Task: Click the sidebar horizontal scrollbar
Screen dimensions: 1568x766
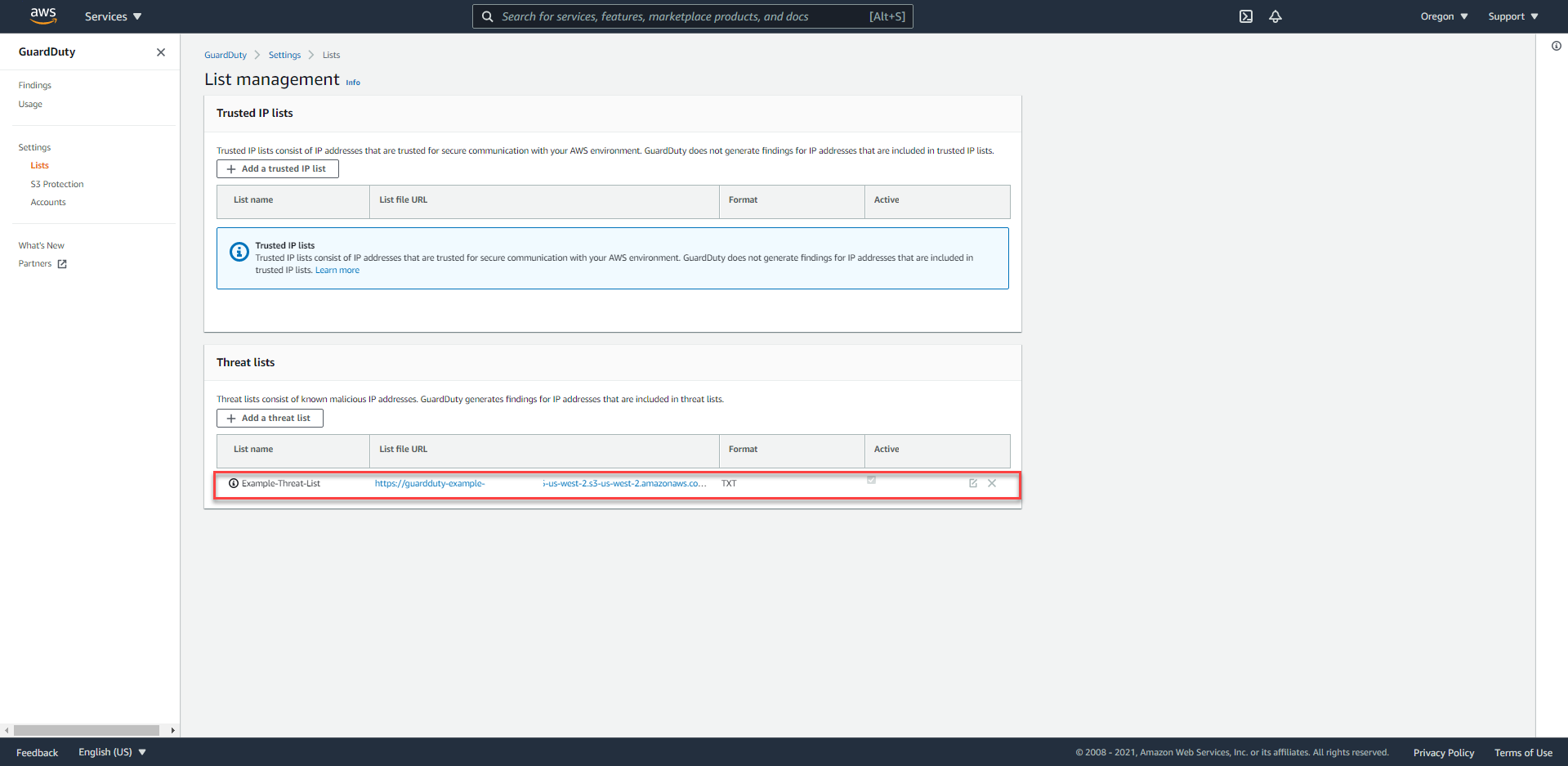Action: click(87, 730)
